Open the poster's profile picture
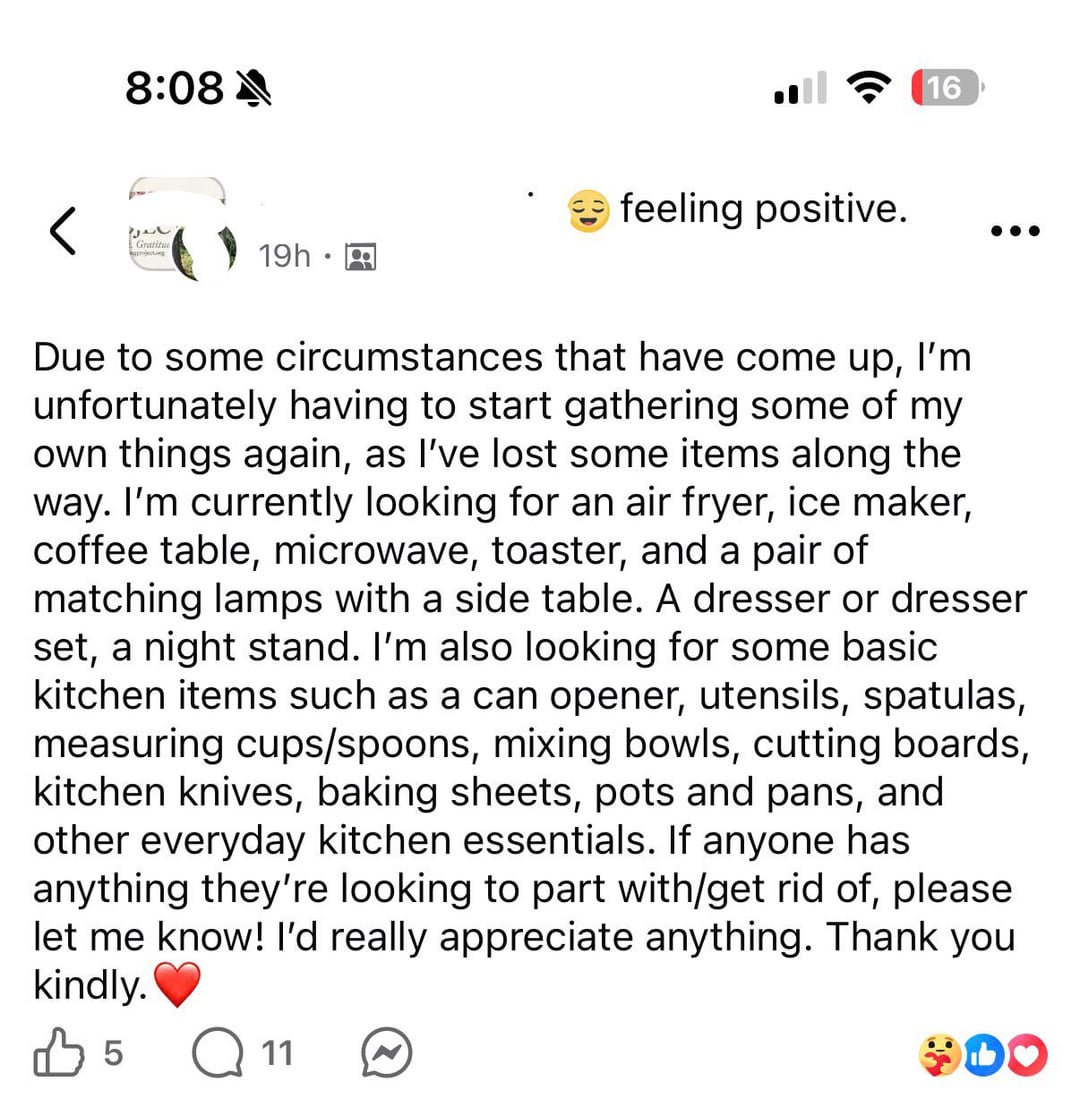This screenshot has width=1080, height=1107. point(182,230)
